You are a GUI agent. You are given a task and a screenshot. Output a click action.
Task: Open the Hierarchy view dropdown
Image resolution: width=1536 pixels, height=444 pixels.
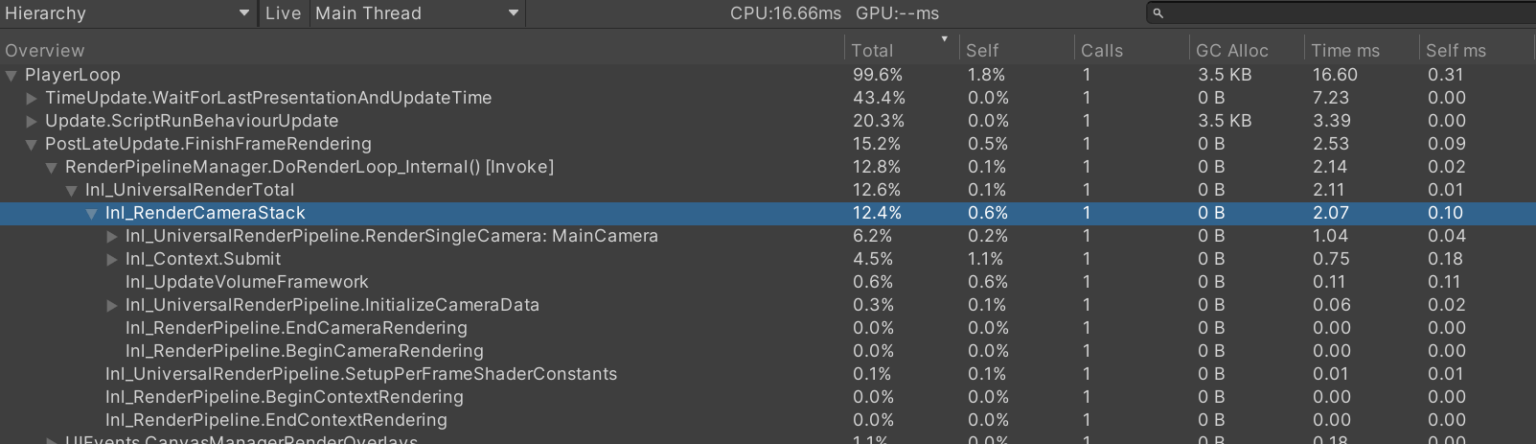[128, 14]
